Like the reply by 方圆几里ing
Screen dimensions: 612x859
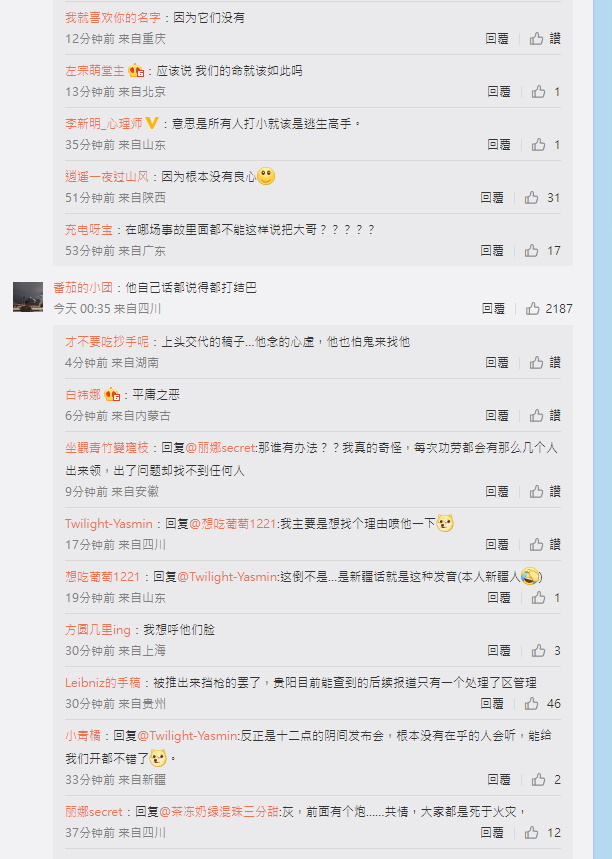[546, 651]
